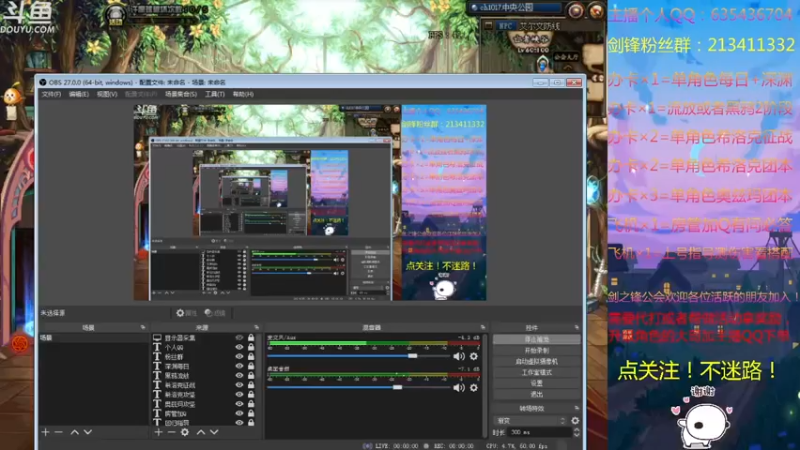Image resolution: width=800 pixels, height=450 pixels.
Task: Open the 文件(F) menu
Action: pos(51,94)
